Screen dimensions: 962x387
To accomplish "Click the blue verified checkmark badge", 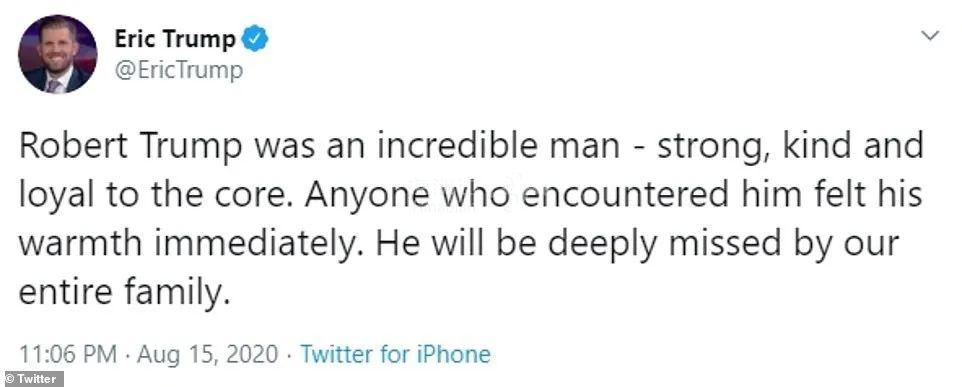I will [254, 39].
